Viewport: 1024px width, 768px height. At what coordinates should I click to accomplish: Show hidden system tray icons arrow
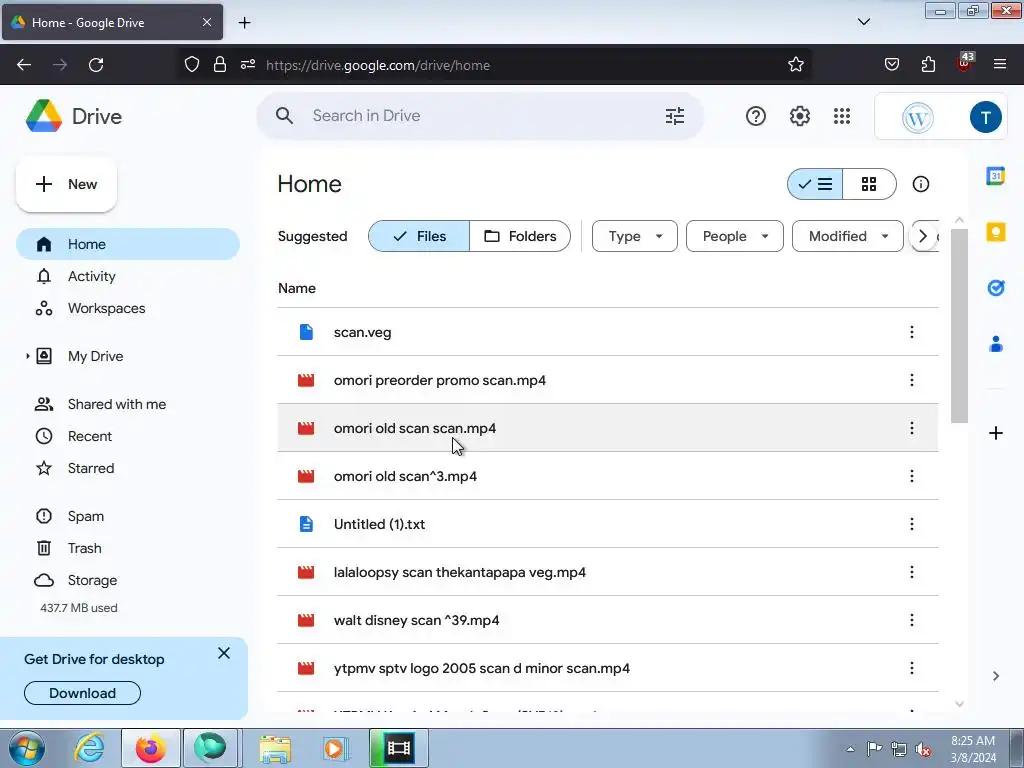850,749
